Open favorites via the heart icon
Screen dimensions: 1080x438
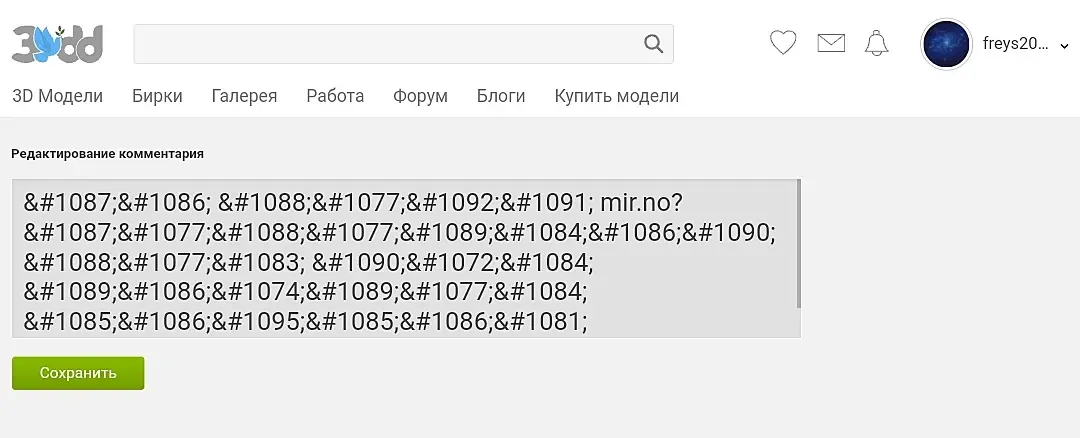(783, 43)
